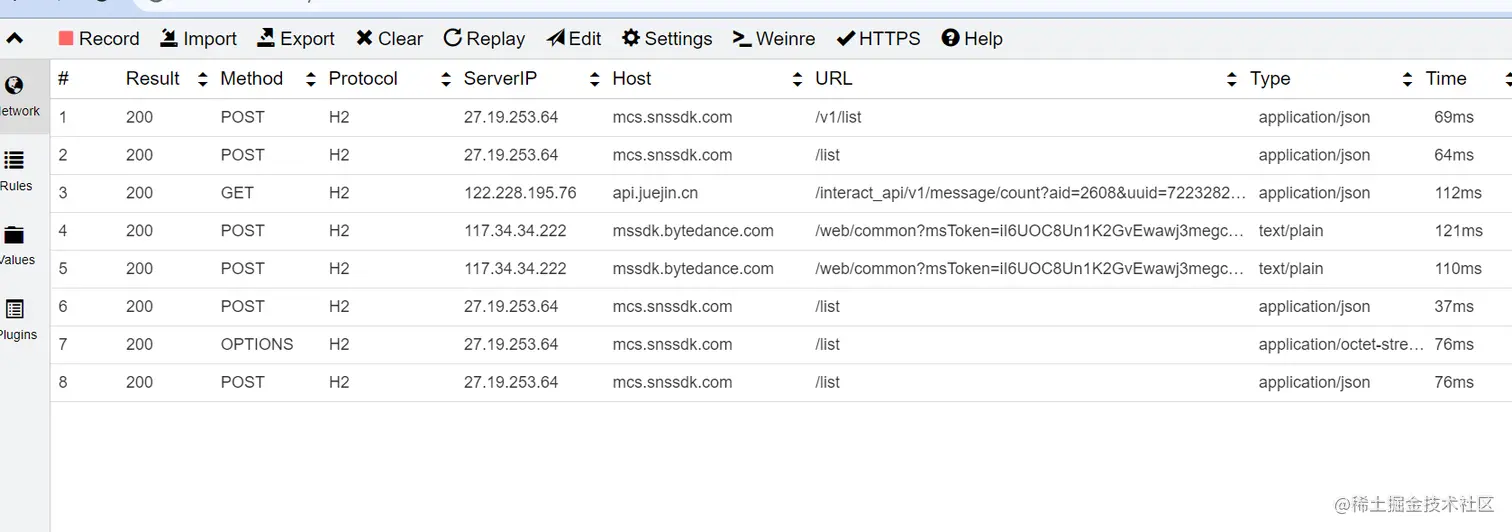Open the Rules sidebar tab
The image size is (1512, 532).
(15, 170)
